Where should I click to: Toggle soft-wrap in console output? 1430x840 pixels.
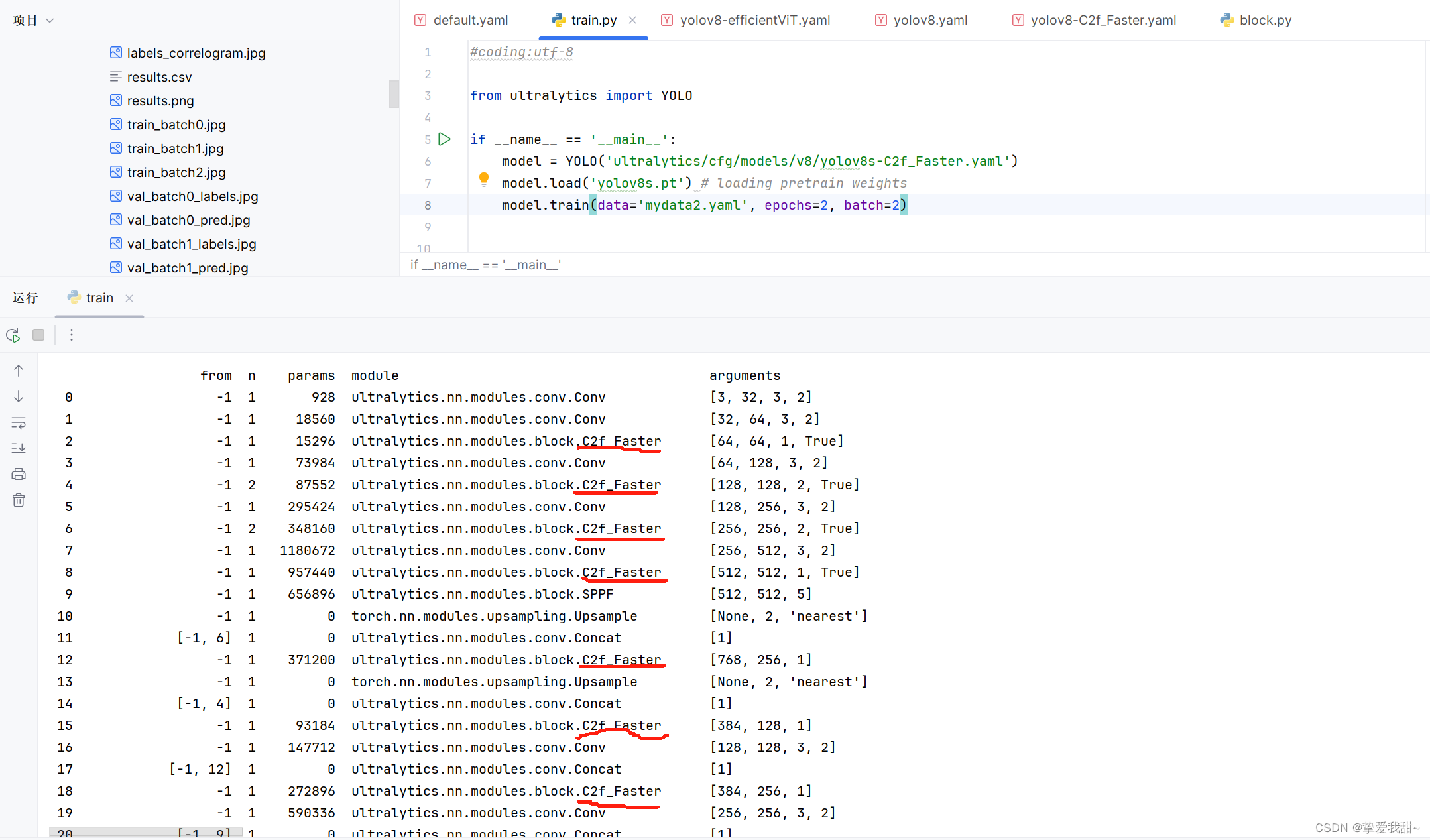pyautogui.click(x=19, y=422)
